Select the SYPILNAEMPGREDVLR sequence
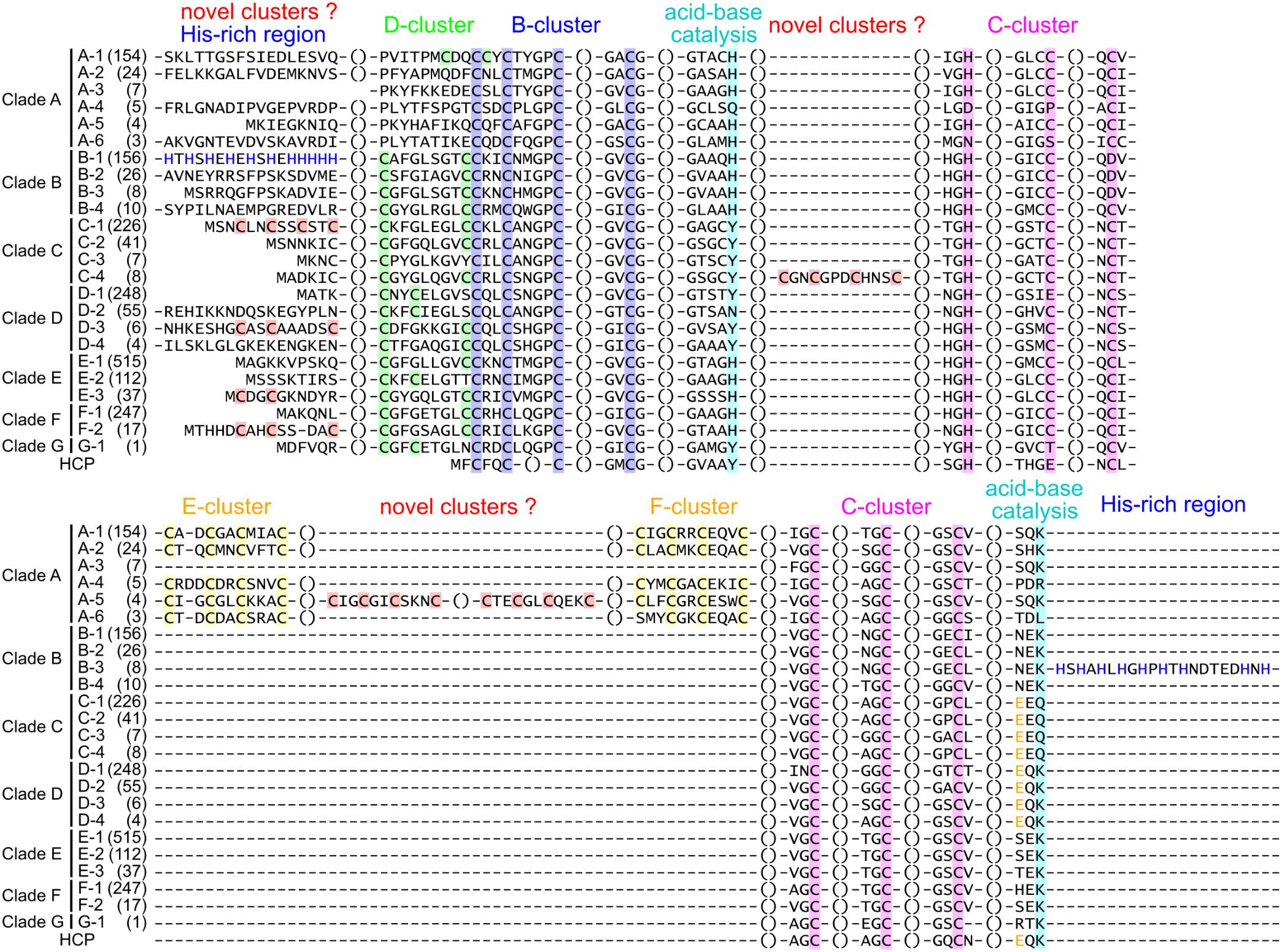Image resolution: width=1282 pixels, height=952 pixels. pyautogui.click(x=251, y=210)
